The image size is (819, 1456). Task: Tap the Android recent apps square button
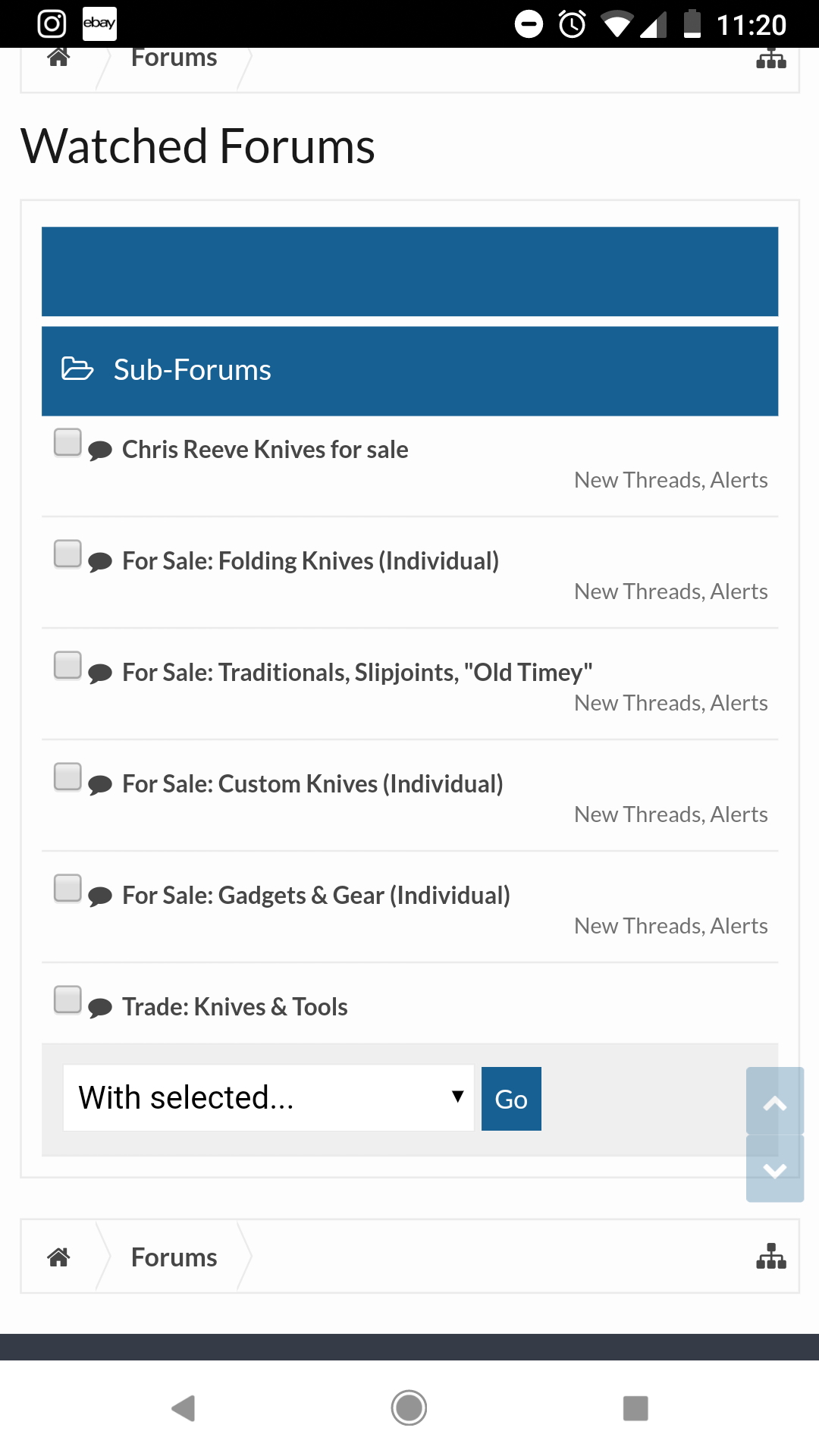635,1408
